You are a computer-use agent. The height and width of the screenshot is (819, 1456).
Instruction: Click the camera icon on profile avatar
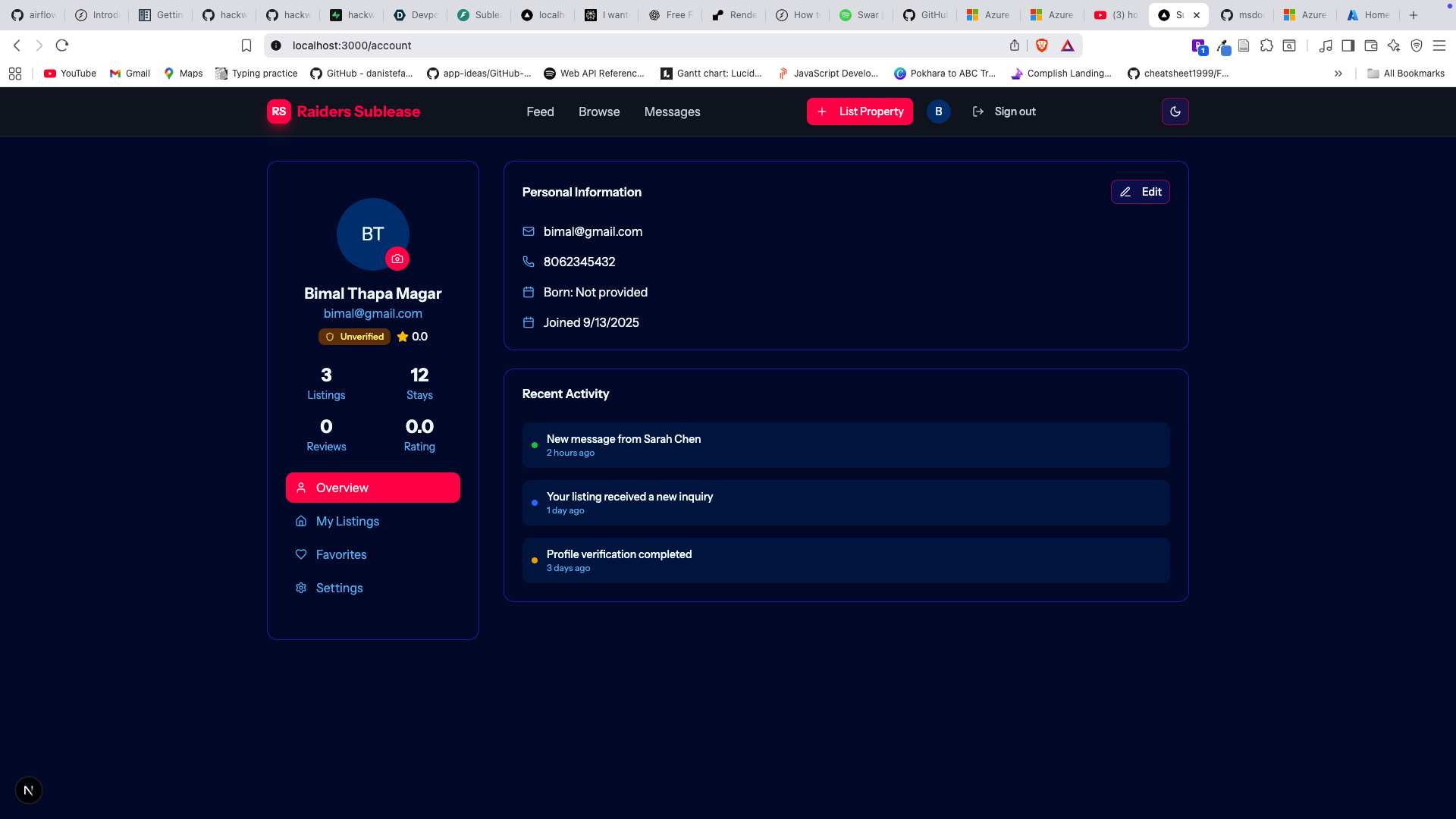coord(397,259)
